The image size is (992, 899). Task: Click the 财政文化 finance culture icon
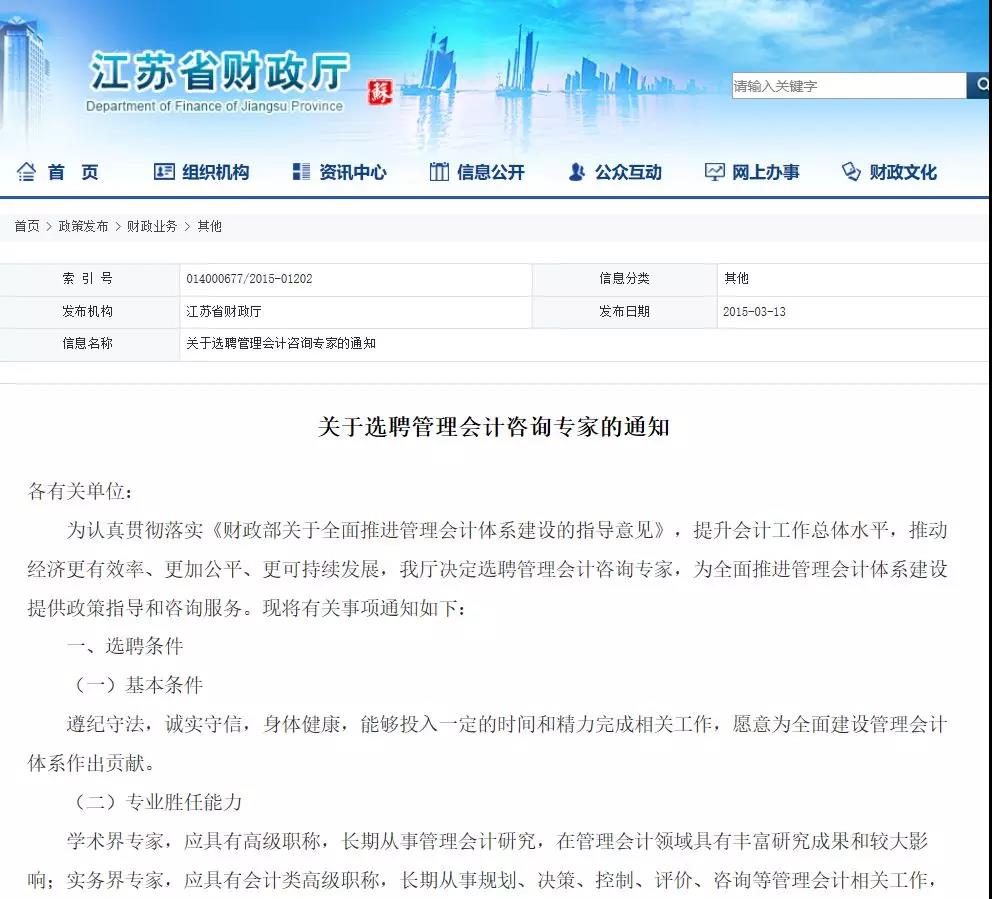[x=851, y=171]
